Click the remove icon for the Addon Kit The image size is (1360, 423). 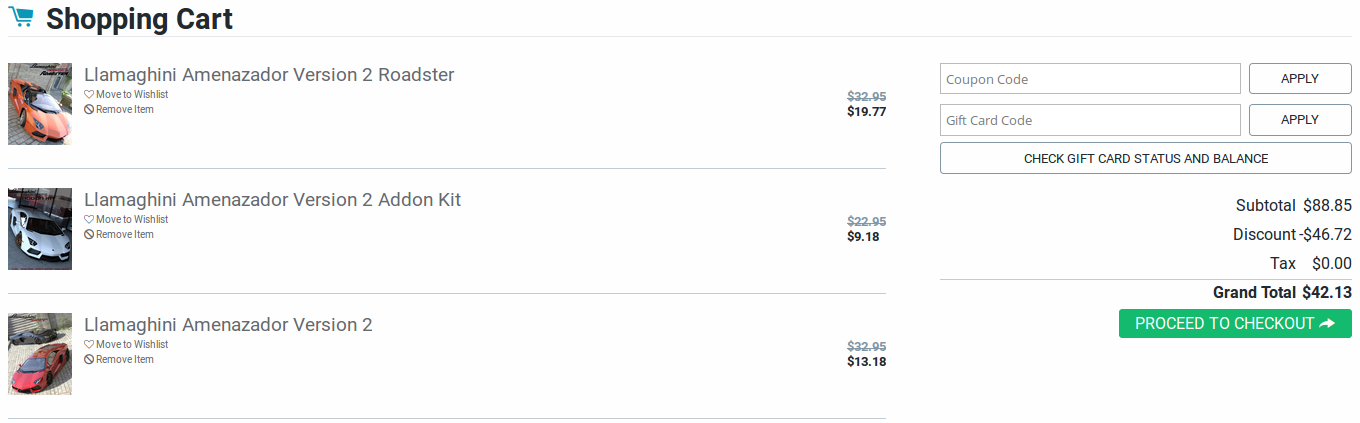pos(89,235)
